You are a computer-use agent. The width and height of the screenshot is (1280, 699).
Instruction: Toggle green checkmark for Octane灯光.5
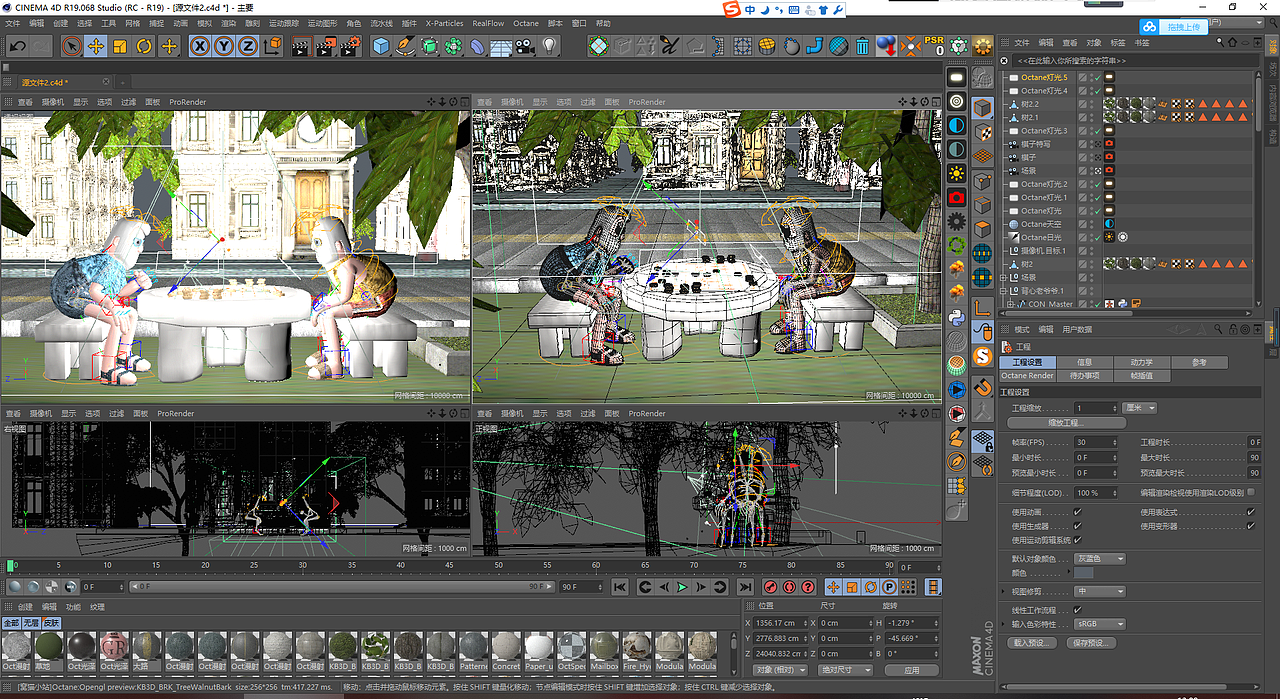pos(1097,77)
